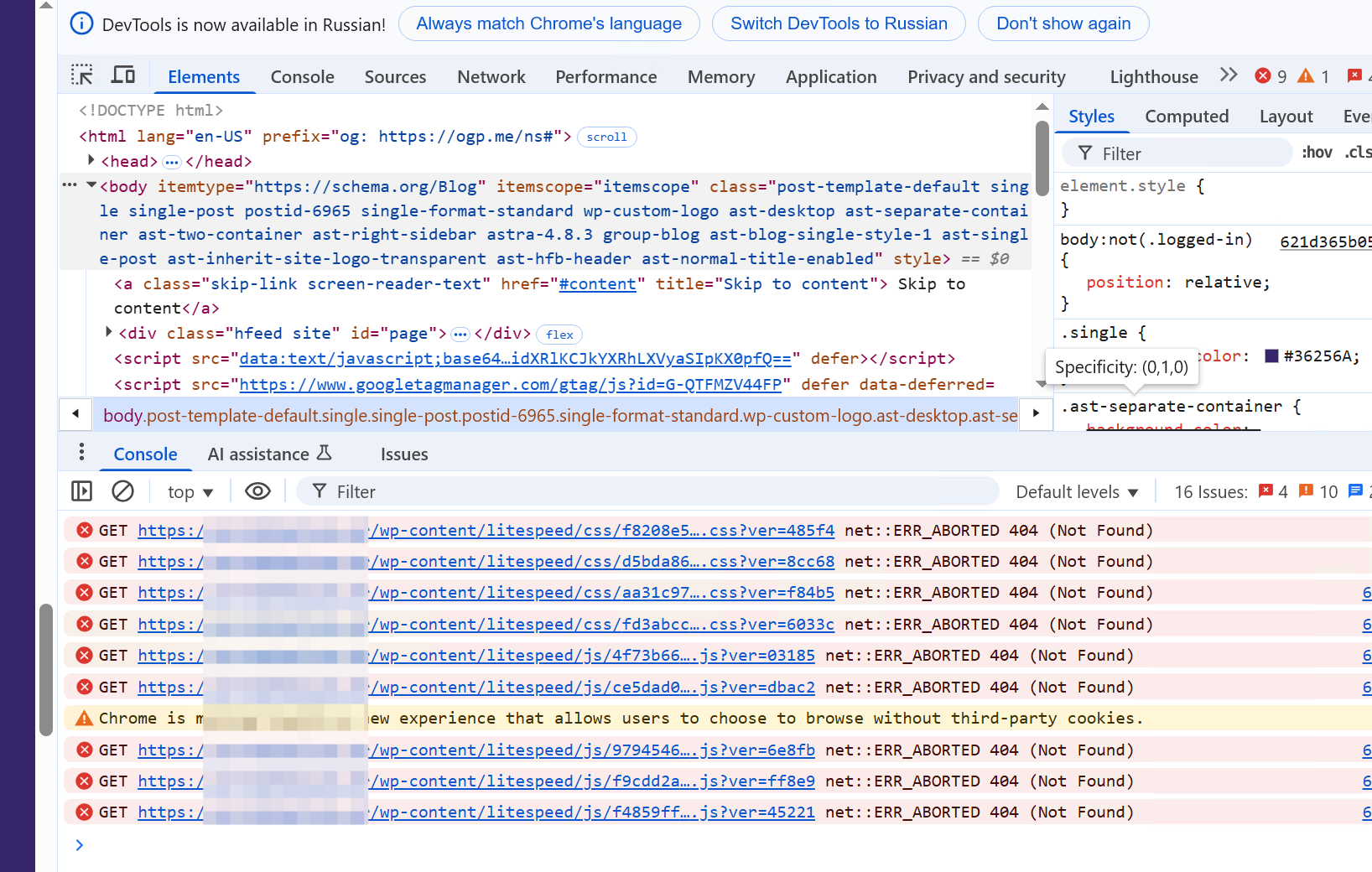Expand the head element node
Viewport: 1372px width, 872px height.
click(91, 159)
